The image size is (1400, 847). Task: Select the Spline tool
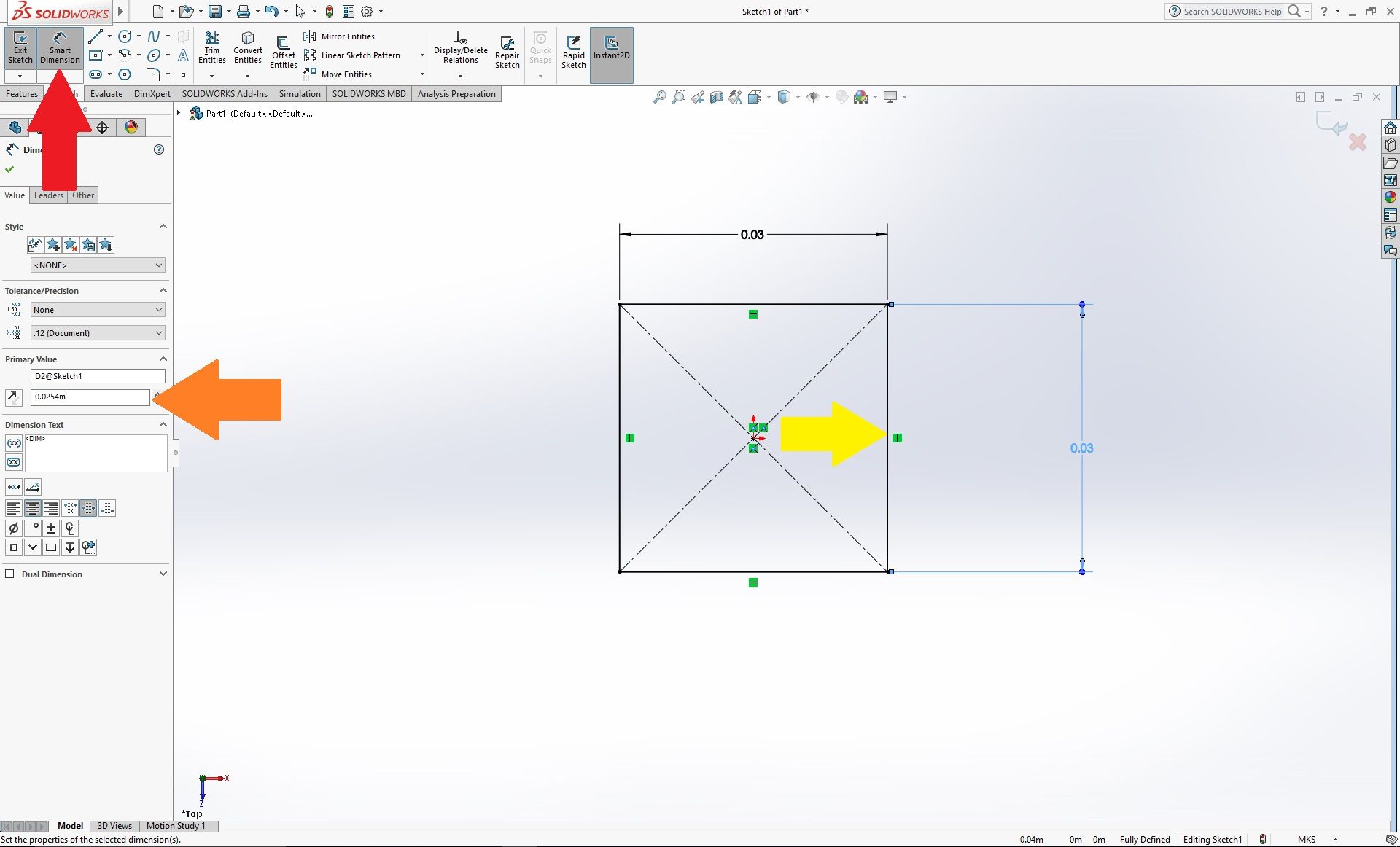[154, 36]
